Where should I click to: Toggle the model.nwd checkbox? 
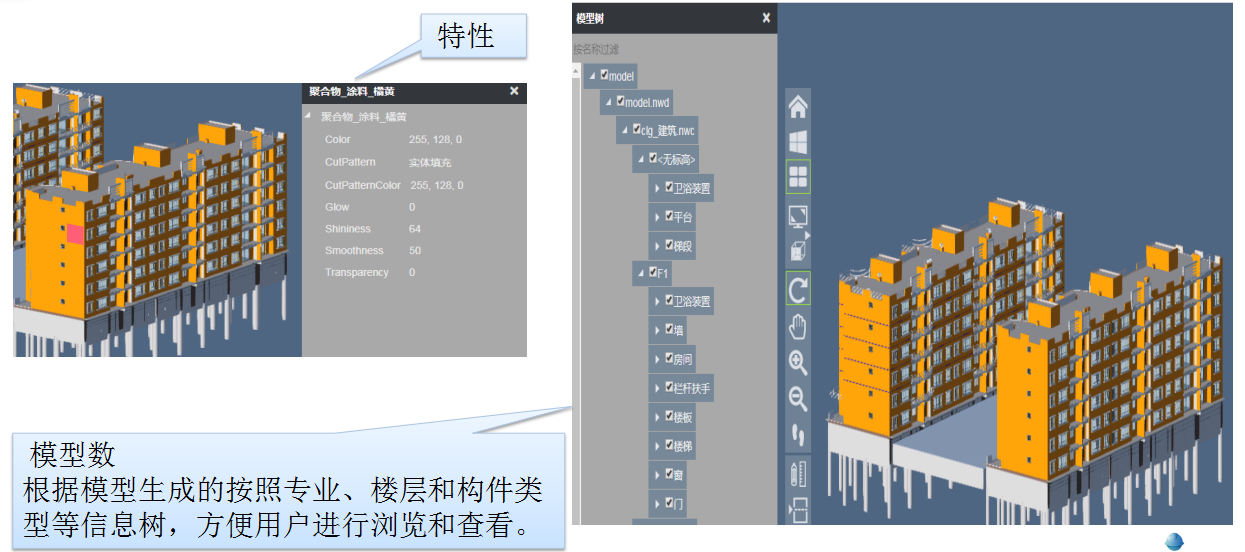click(x=620, y=101)
